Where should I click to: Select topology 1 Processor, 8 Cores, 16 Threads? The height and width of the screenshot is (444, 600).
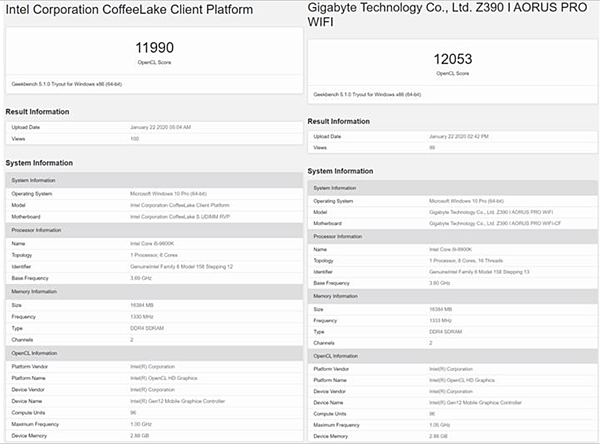(x=466, y=261)
